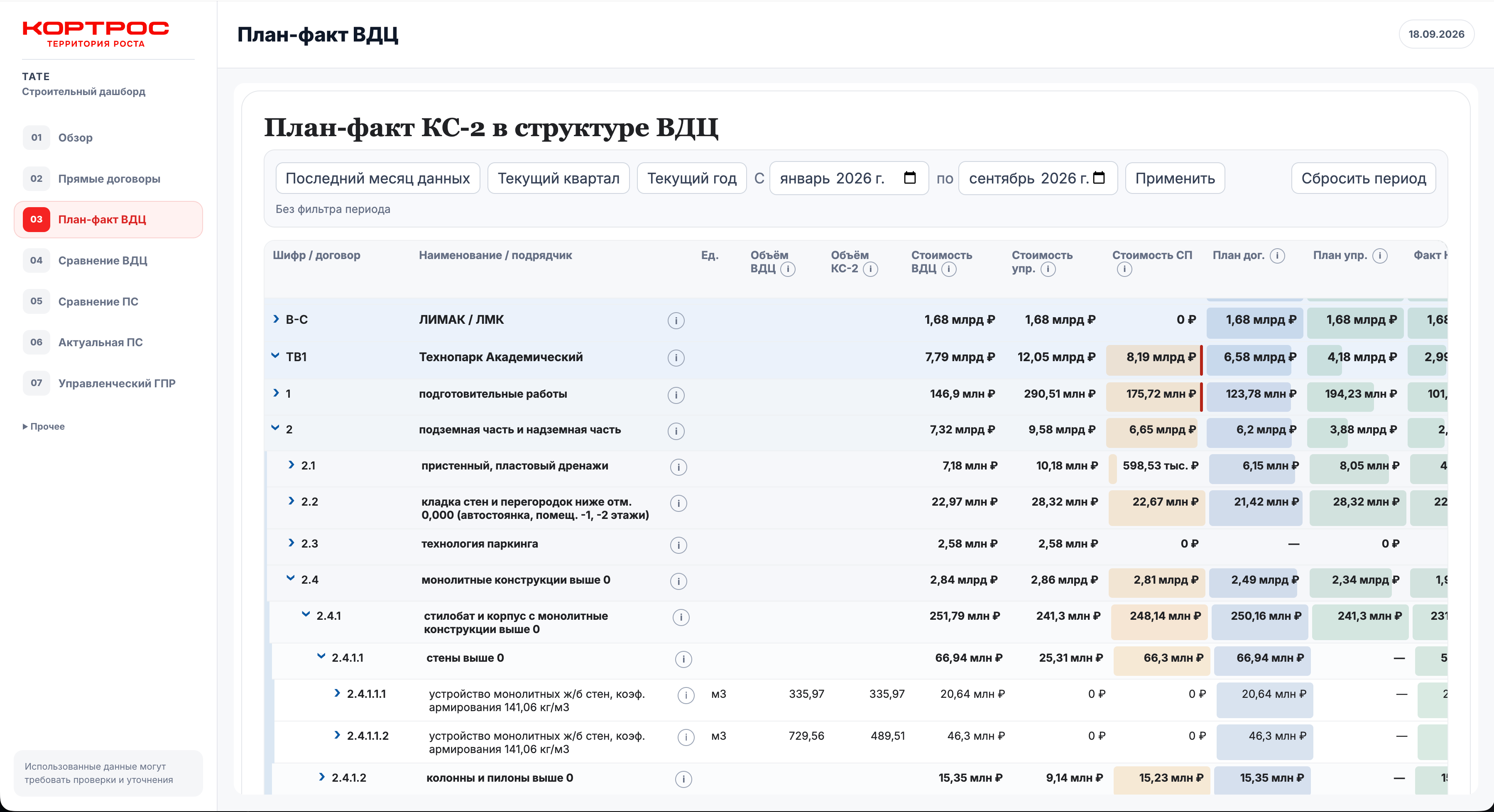The width and height of the screenshot is (1494, 812).
Task: Click info icon for технология паркинга row
Action: pos(678,545)
